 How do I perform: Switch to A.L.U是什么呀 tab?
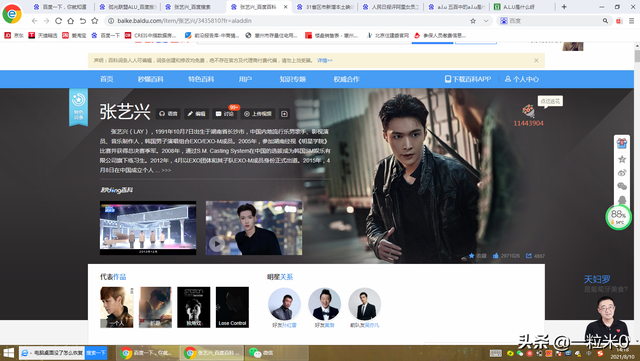[519, 7]
